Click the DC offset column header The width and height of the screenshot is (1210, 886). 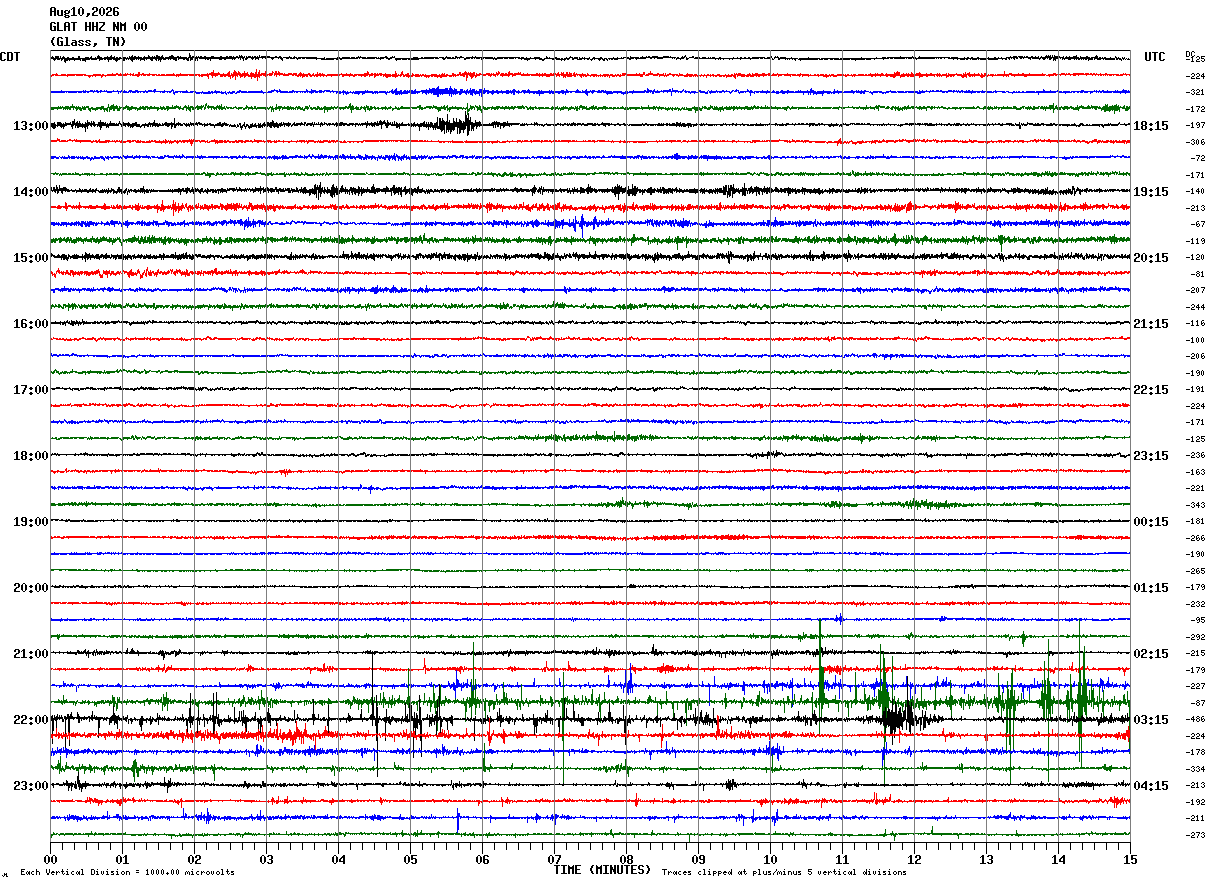tap(1190, 54)
